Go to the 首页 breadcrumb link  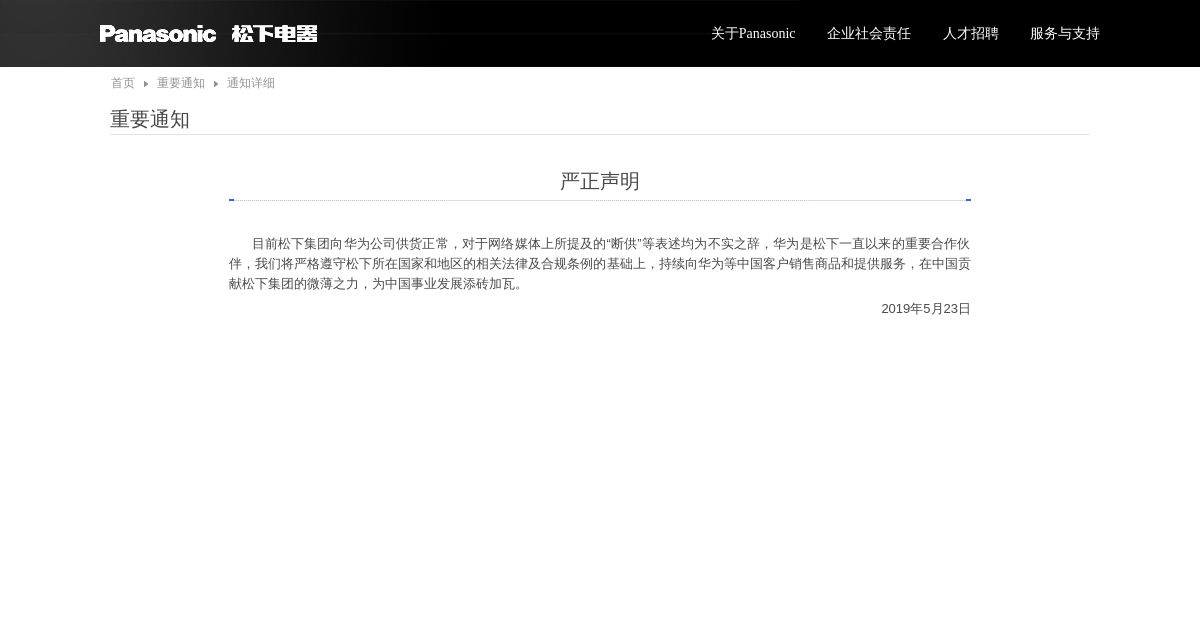point(123,83)
